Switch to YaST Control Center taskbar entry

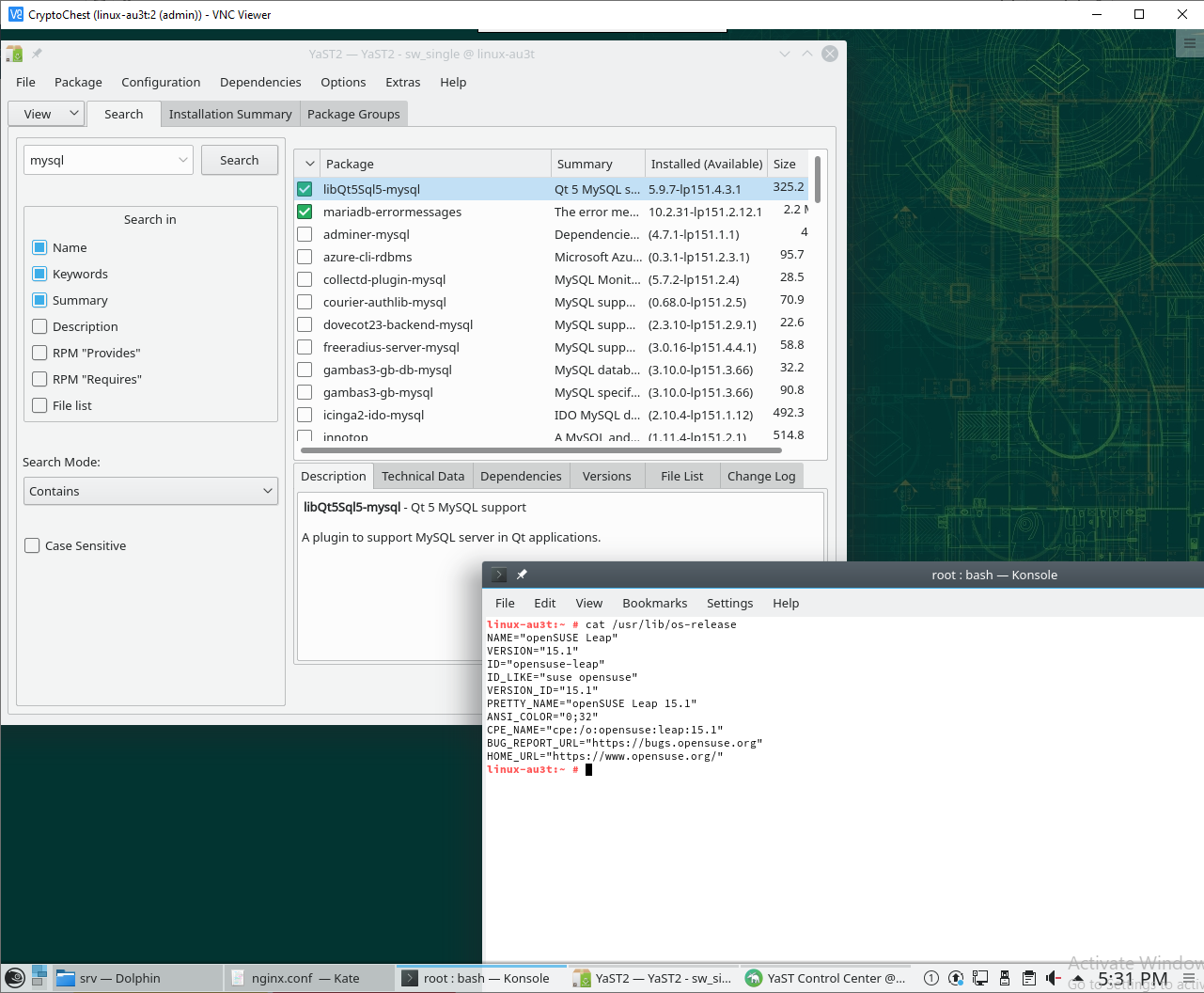825,978
